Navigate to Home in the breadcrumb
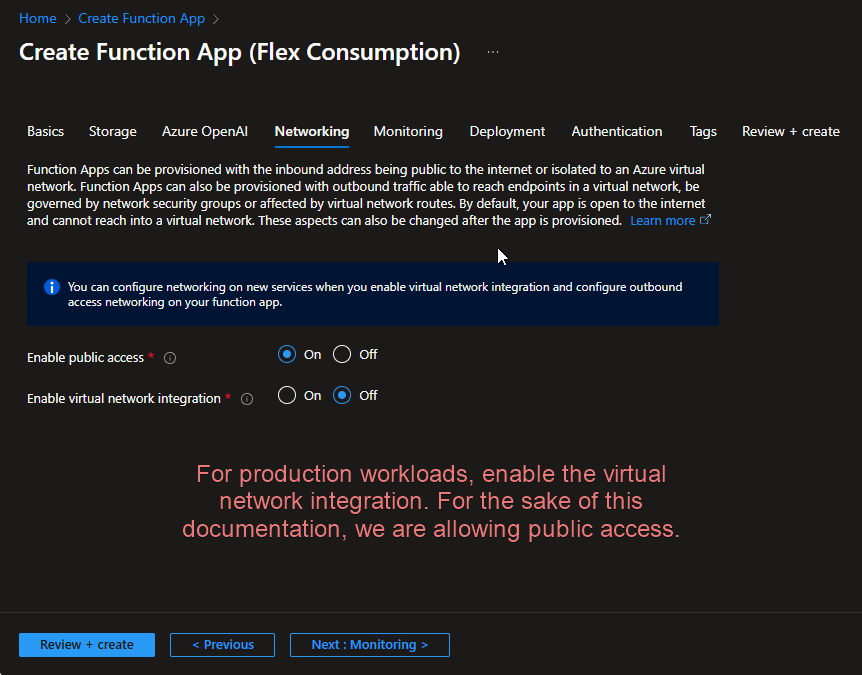 (x=38, y=18)
